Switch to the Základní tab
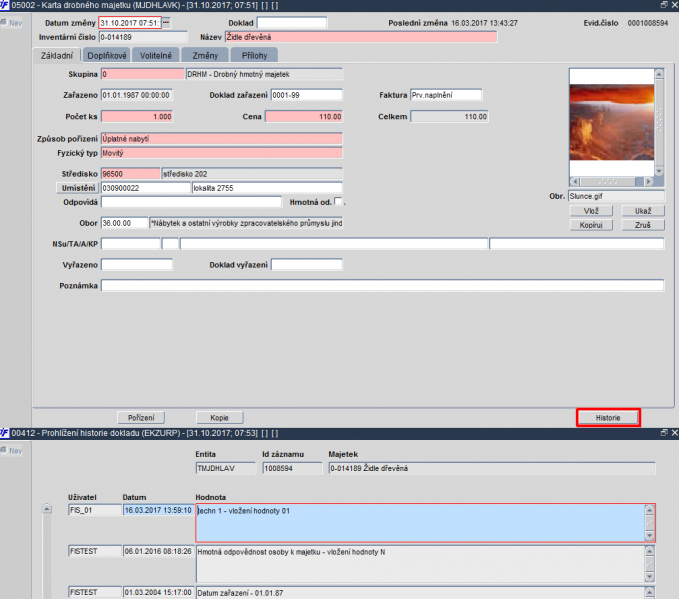 (57, 55)
